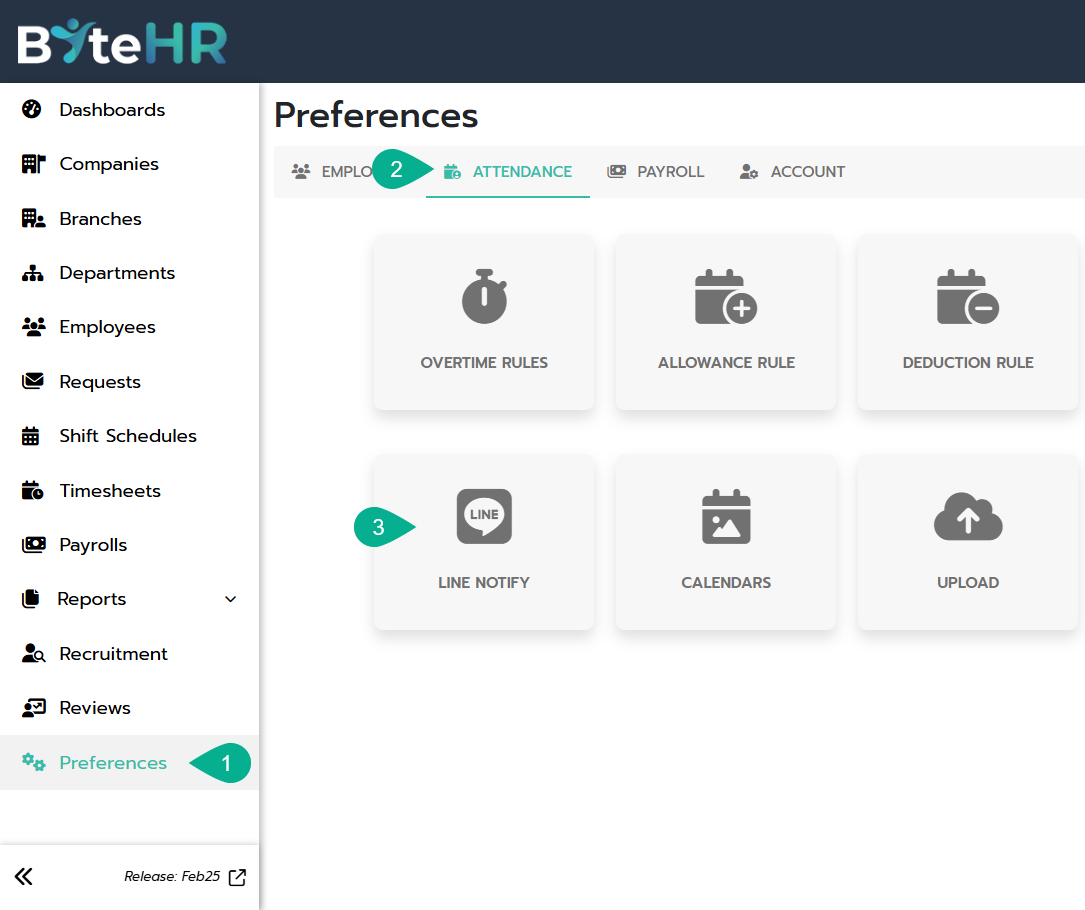
Task: Click the Companies building icon
Action: click(x=33, y=164)
